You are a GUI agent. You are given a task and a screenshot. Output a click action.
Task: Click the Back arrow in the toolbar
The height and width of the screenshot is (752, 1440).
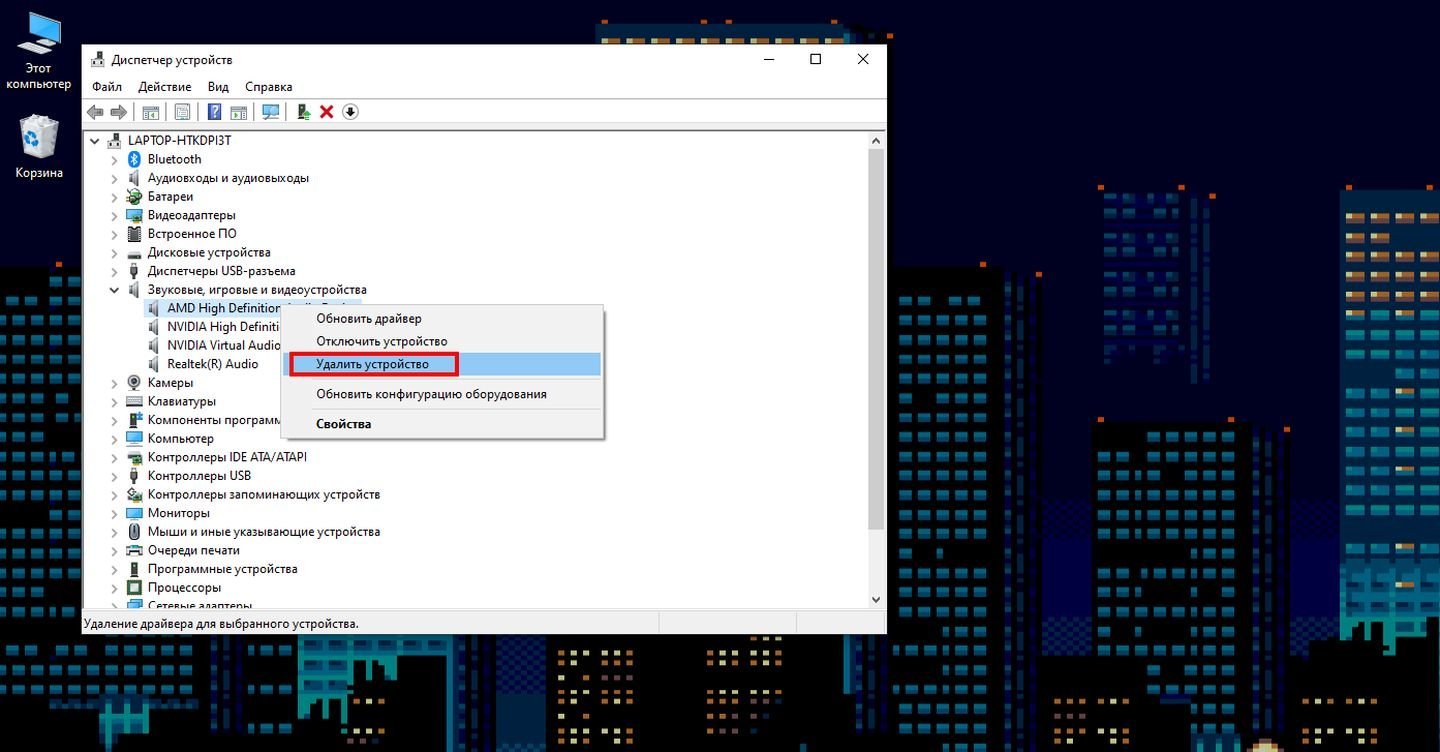tap(96, 112)
